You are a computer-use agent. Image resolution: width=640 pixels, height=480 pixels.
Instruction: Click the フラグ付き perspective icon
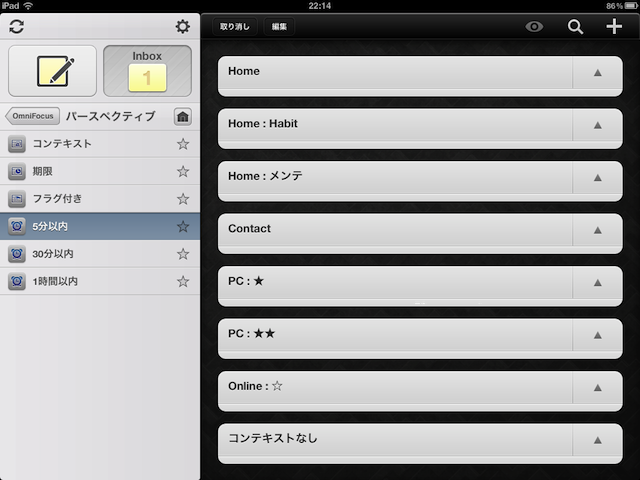click(x=17, y=199)
